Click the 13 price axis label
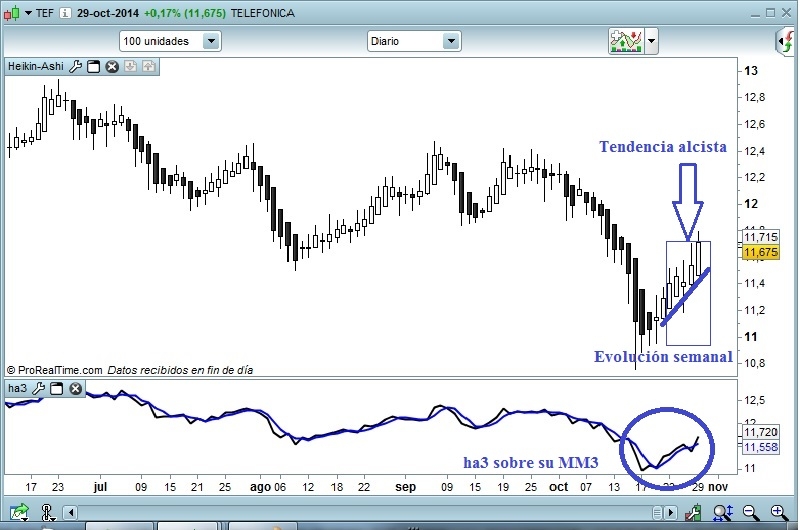The width and height of the screenshot is (800, 530). tap(751, 71)
